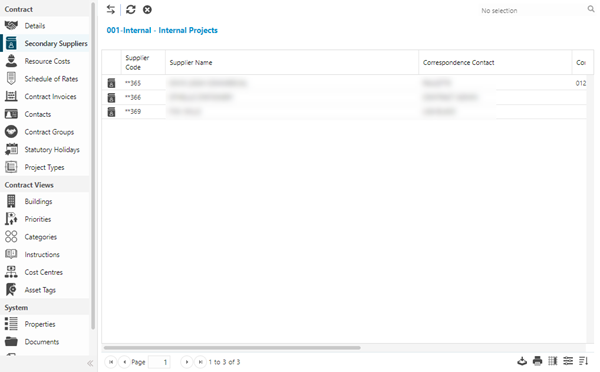Click the swap arrows toolbar icon
Image resolution: width=600 pixels, height=372 pixels.
point(111,10)
